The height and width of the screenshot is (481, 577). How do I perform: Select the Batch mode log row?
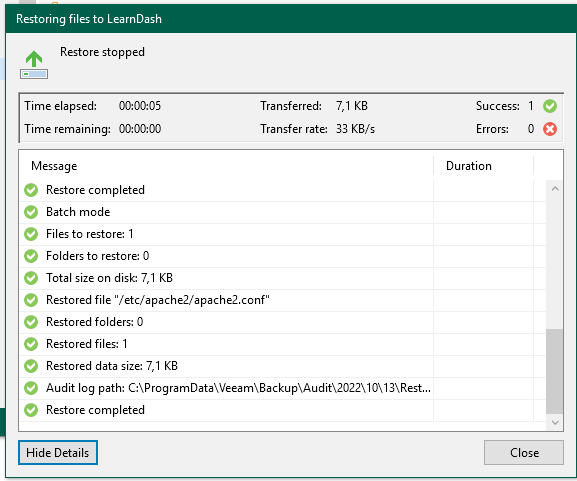[283, 212]
